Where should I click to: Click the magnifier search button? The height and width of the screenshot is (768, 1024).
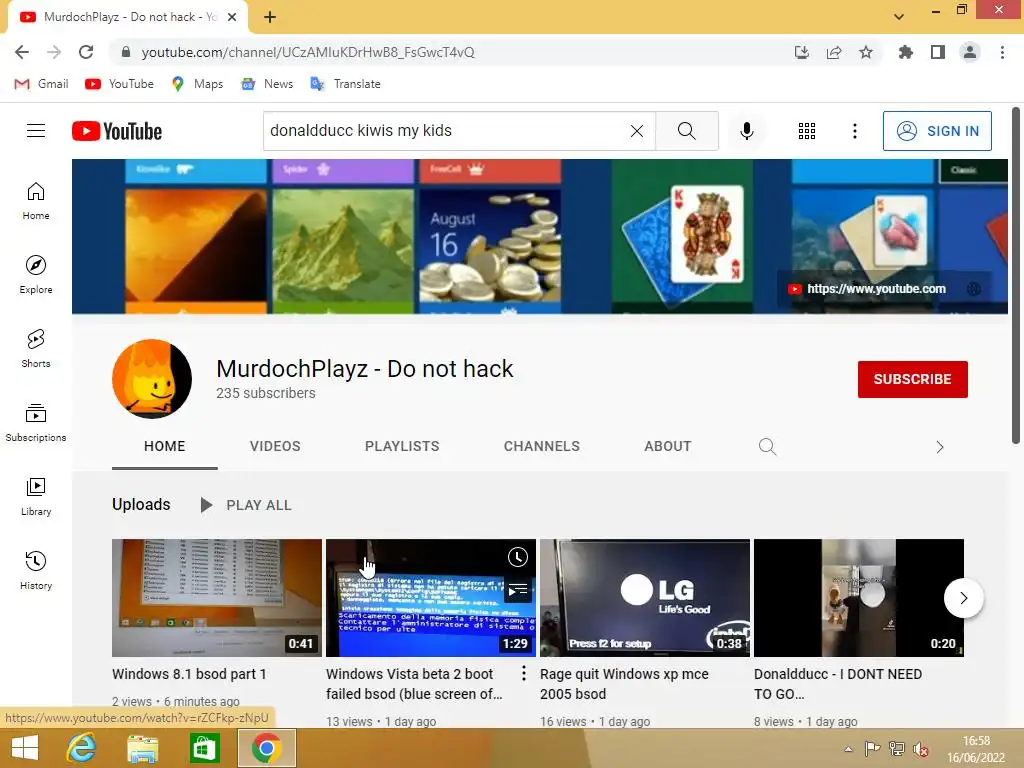[x=686, y=131]
